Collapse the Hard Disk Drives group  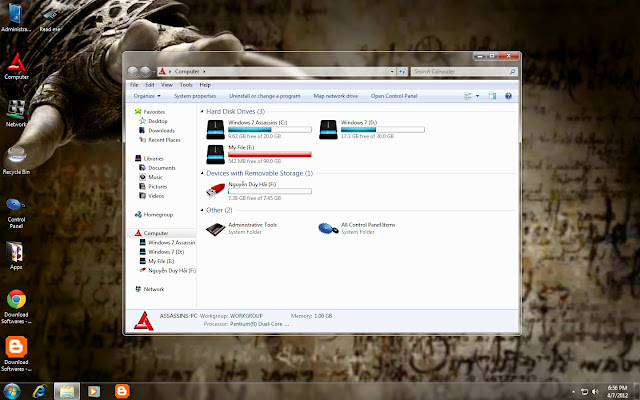202,111
